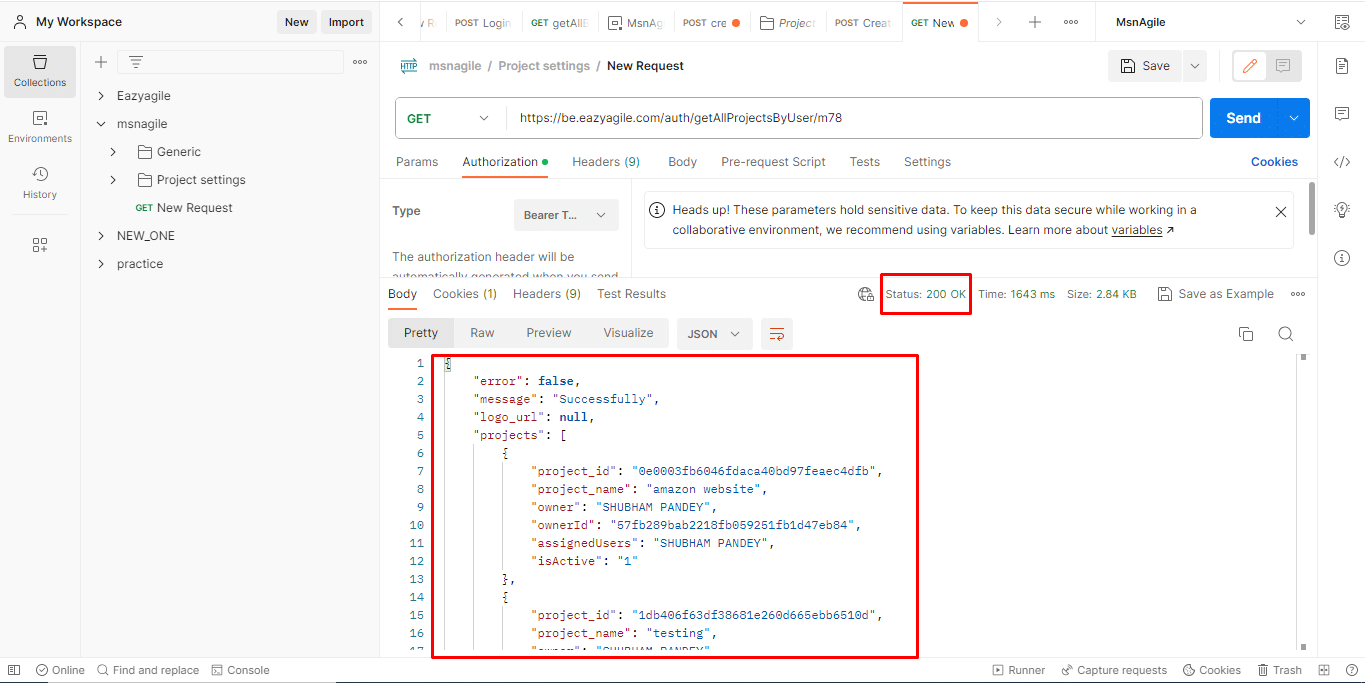The height and width of the screenshot is (683, 1365).
Task: Switch to the Params tab
Action: coord(417,162)
